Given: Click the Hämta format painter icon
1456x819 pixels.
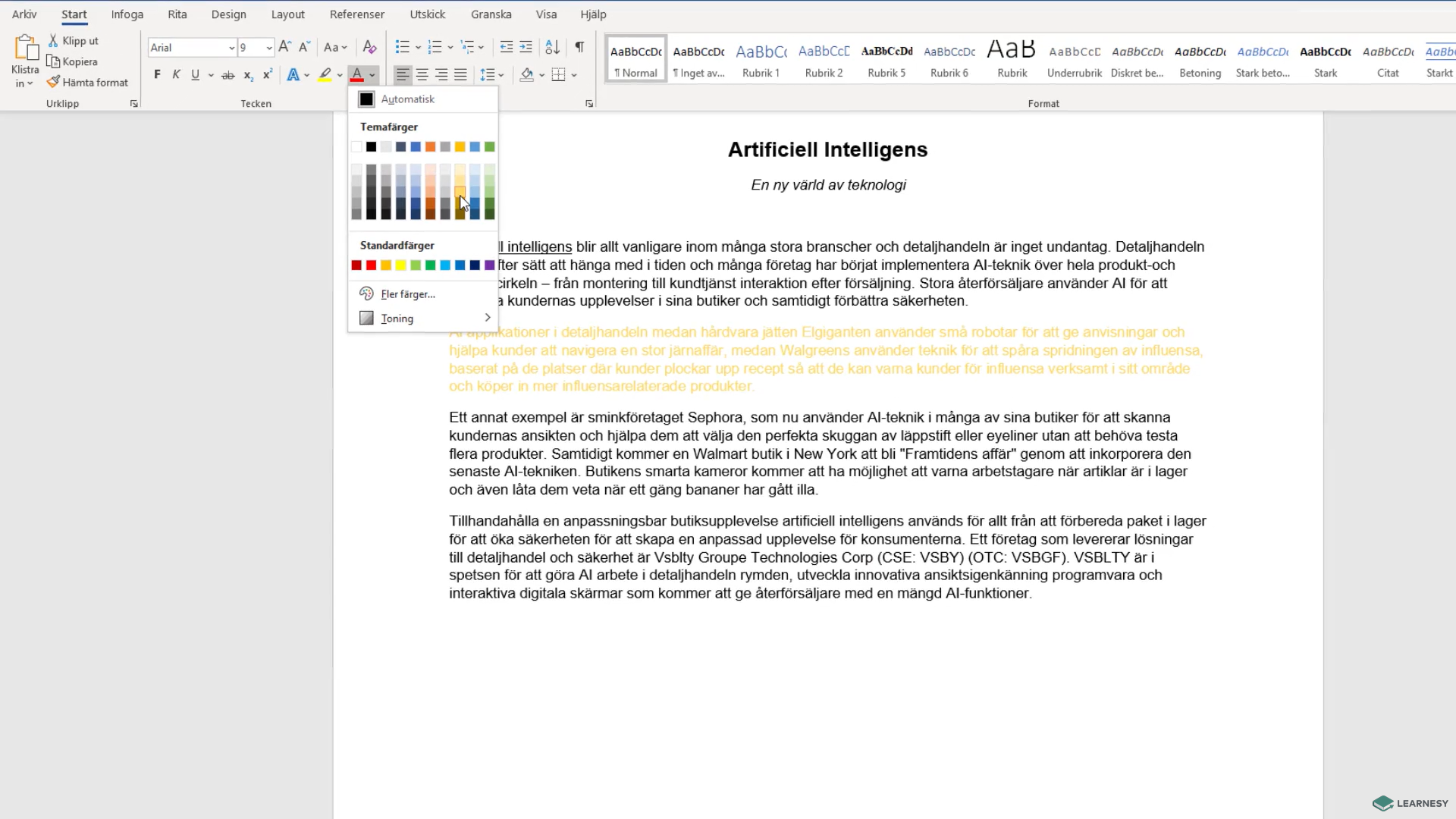Looking at the screenshot, I should [x=53, y=82].
